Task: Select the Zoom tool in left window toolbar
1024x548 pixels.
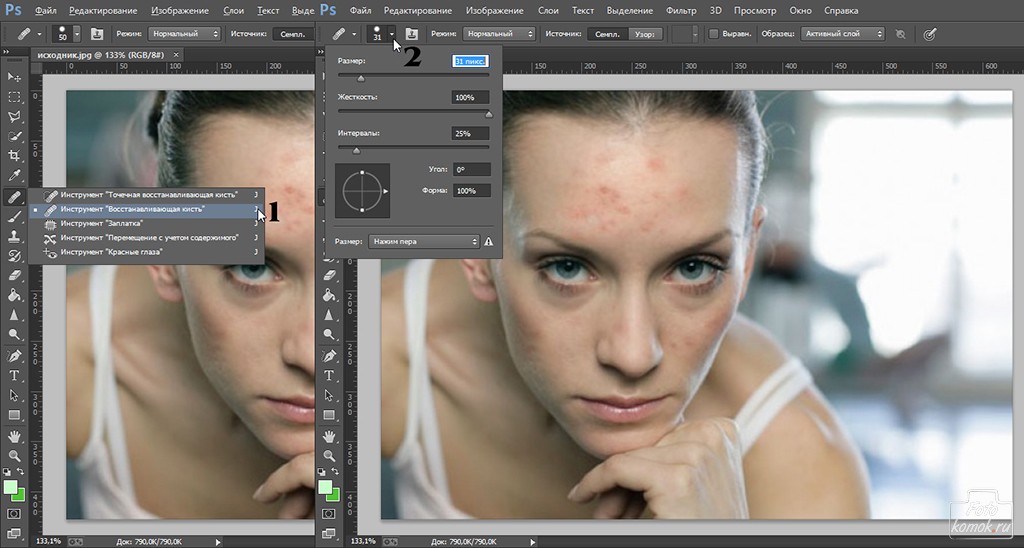Action: click(14, 456)
